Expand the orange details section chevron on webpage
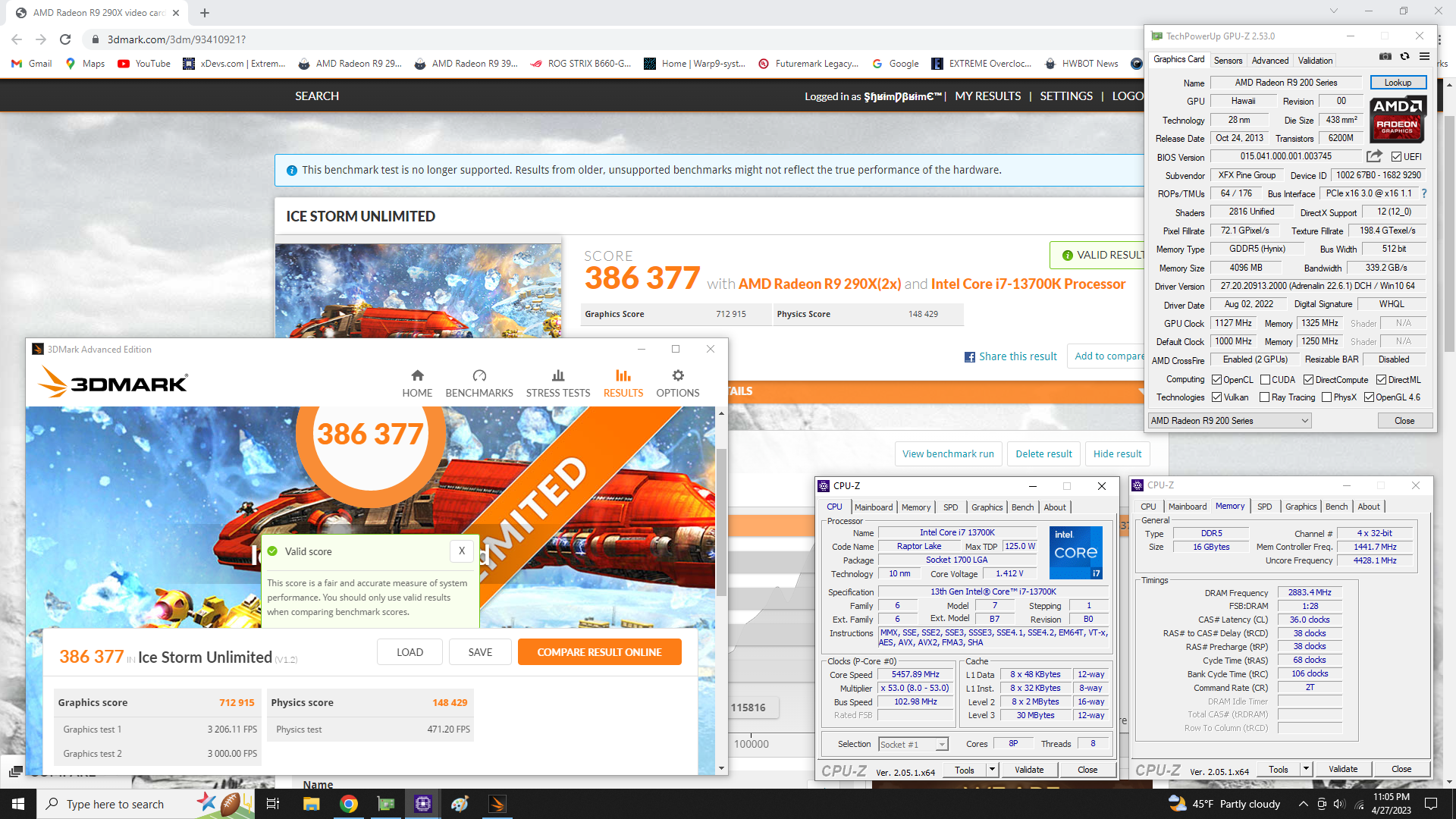 point(1141,392)
